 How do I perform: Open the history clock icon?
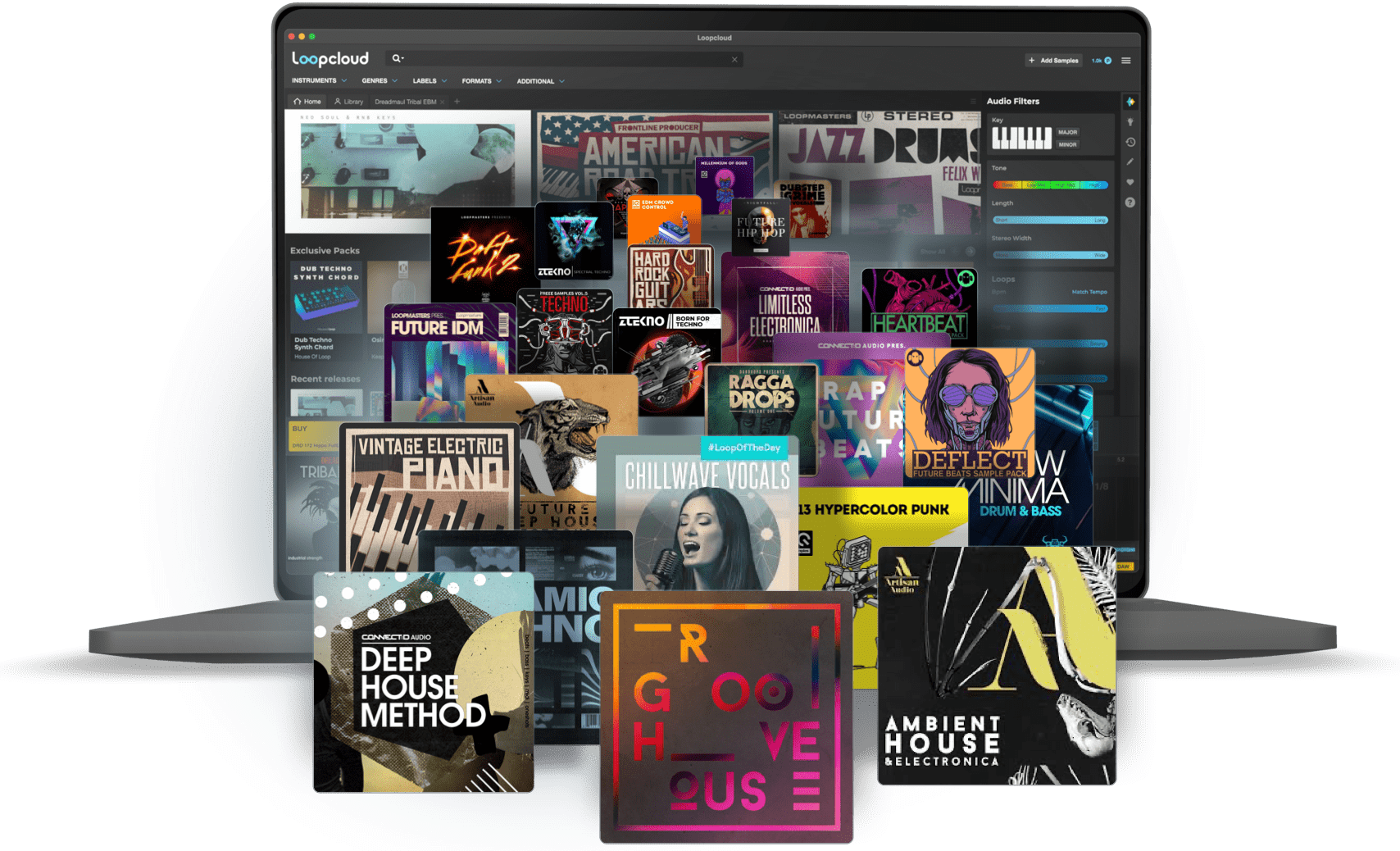(x=1130, y=143)
